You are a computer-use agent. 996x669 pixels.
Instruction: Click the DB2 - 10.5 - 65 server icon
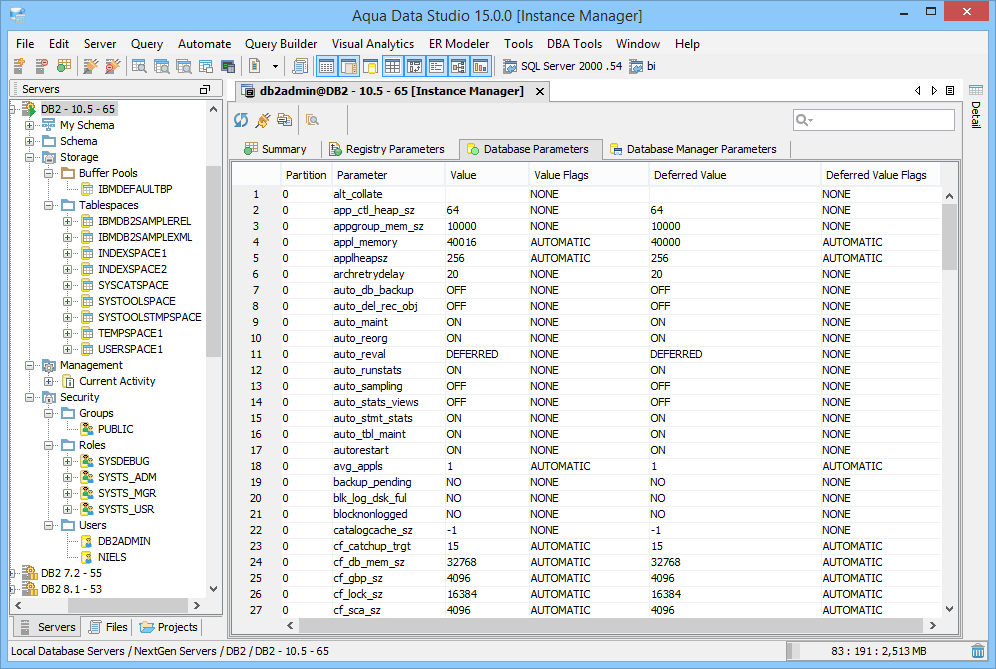pos(29,109)
